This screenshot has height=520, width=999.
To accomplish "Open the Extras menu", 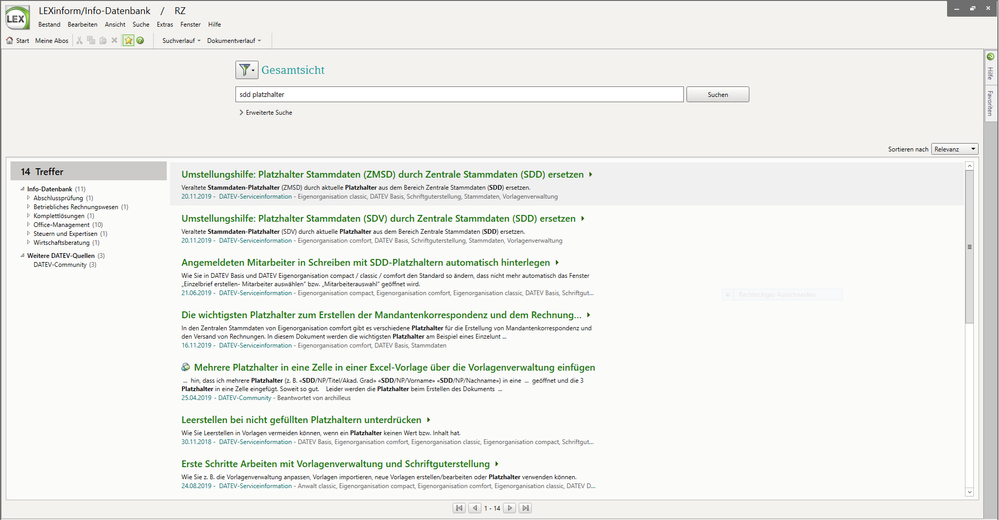I will pos(165,24).
